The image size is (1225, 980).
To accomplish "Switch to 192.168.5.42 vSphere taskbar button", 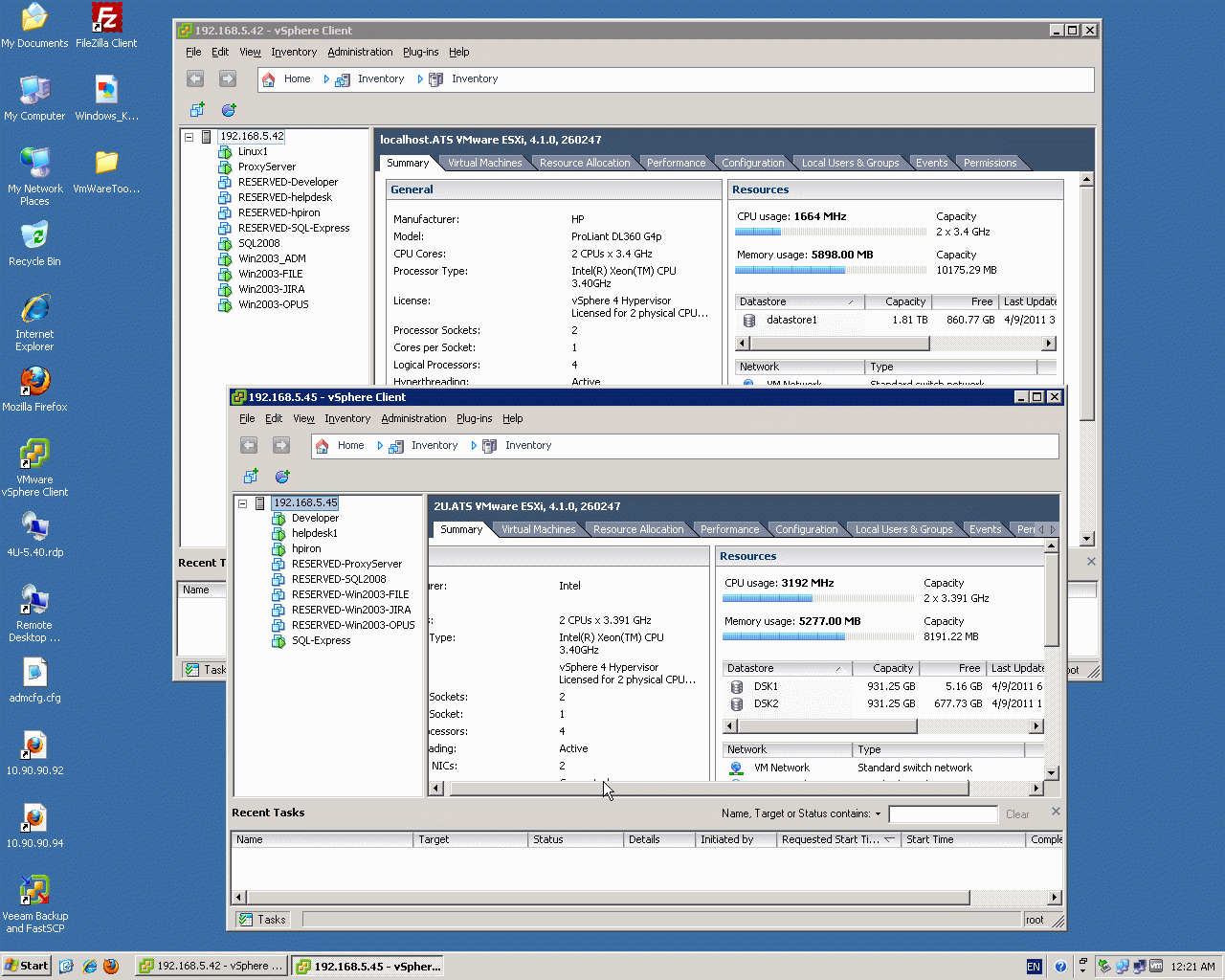I will tap(211, 966).
